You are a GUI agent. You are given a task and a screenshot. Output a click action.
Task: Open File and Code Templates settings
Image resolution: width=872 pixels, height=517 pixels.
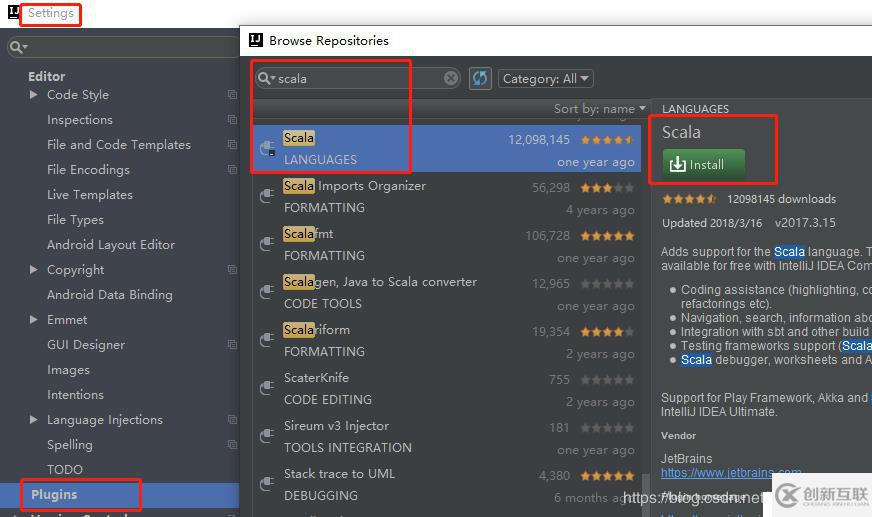(119, 145)
